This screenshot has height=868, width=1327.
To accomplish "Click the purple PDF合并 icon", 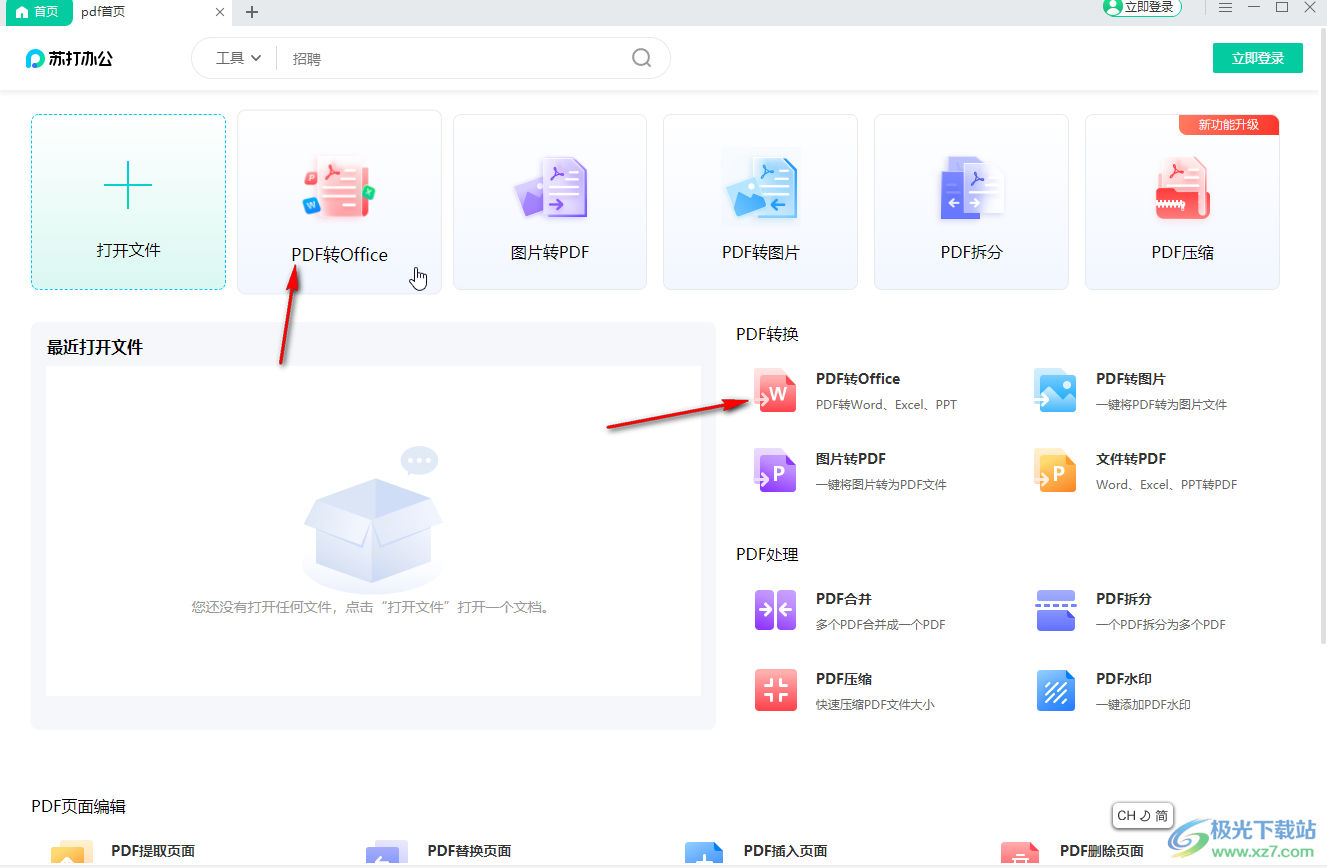I will click(x=775, y=610).
